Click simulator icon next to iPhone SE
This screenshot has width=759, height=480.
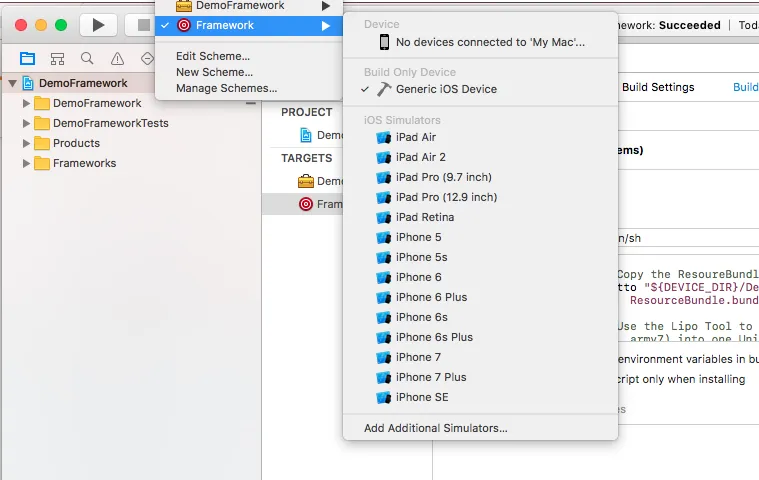(384, 398)
